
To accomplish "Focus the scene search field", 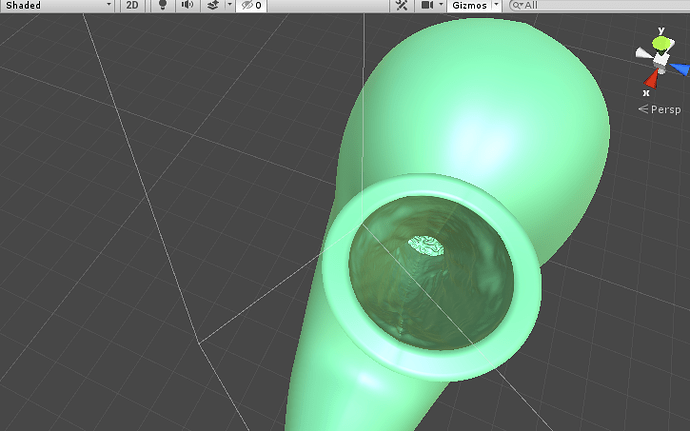I will pos(599,5).
